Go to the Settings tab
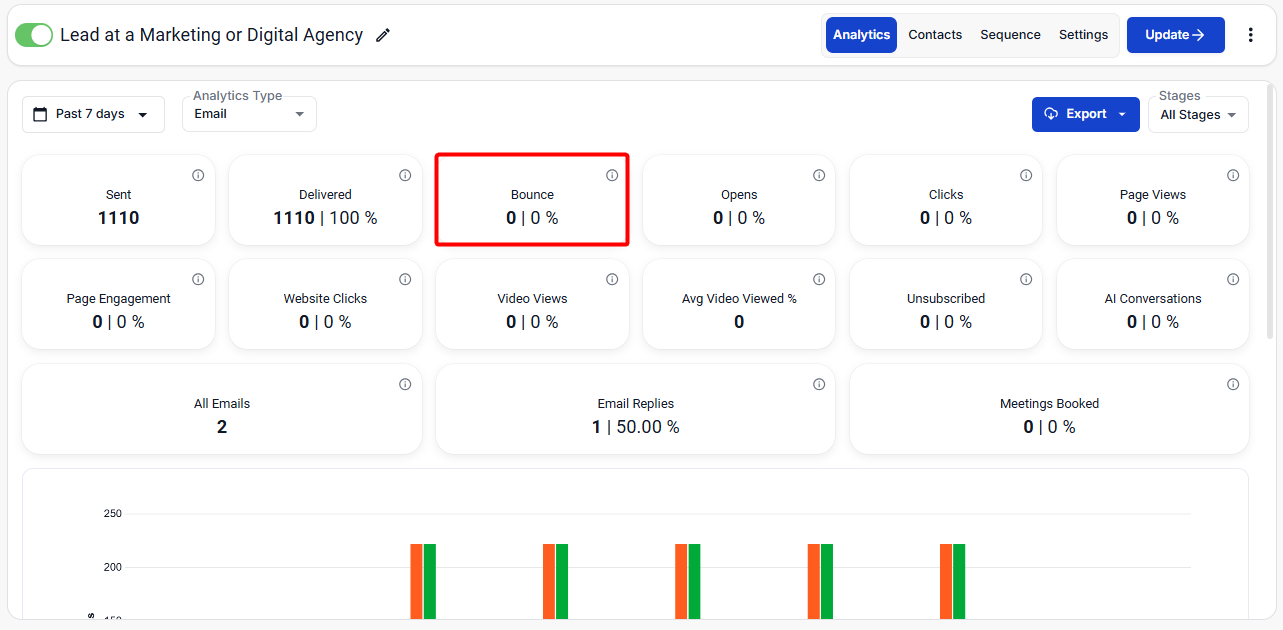This screenshot has height=630, width=1283. (1083, 35)
